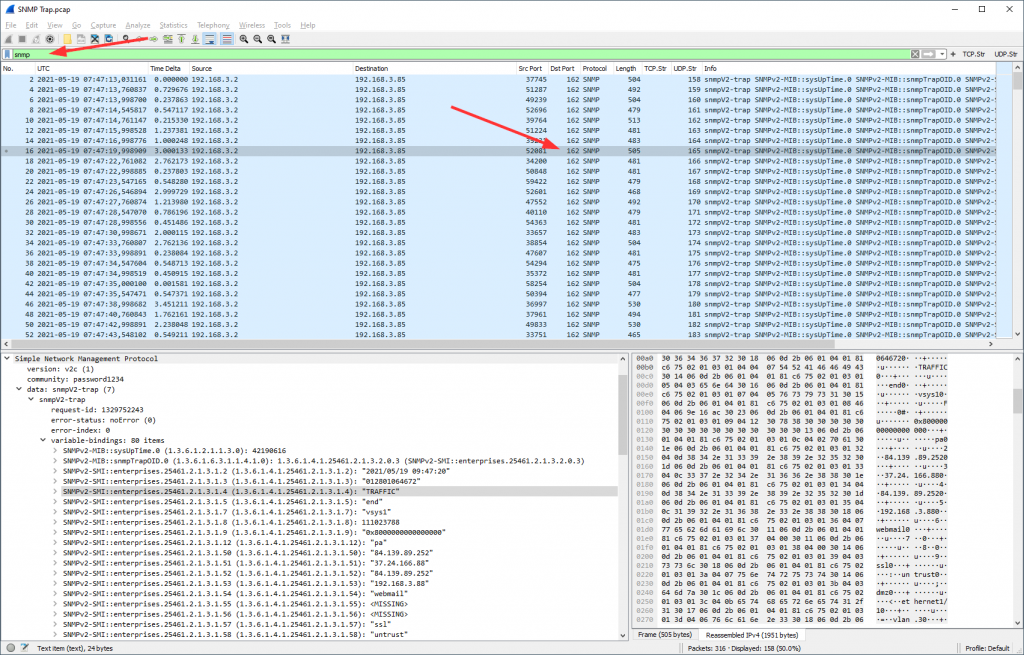
Task: Toggle automatic scrolling during live capture
Action: point(210,39)
